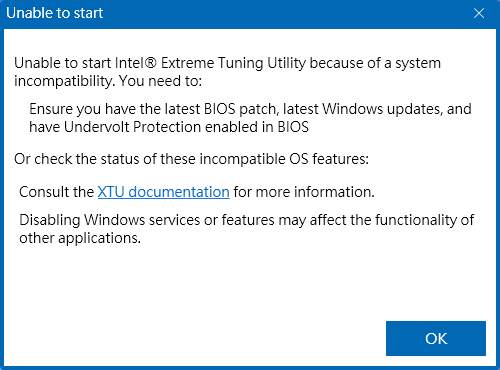Select the "Ensure you have the latest BIOS" line
This screenshot has width=500, height=370.
[x=250, y=109]
